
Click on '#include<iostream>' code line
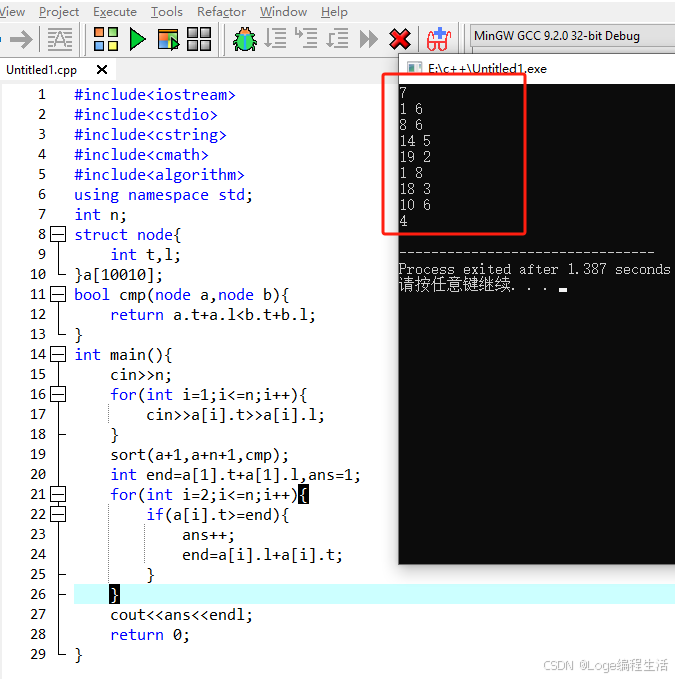155,94
